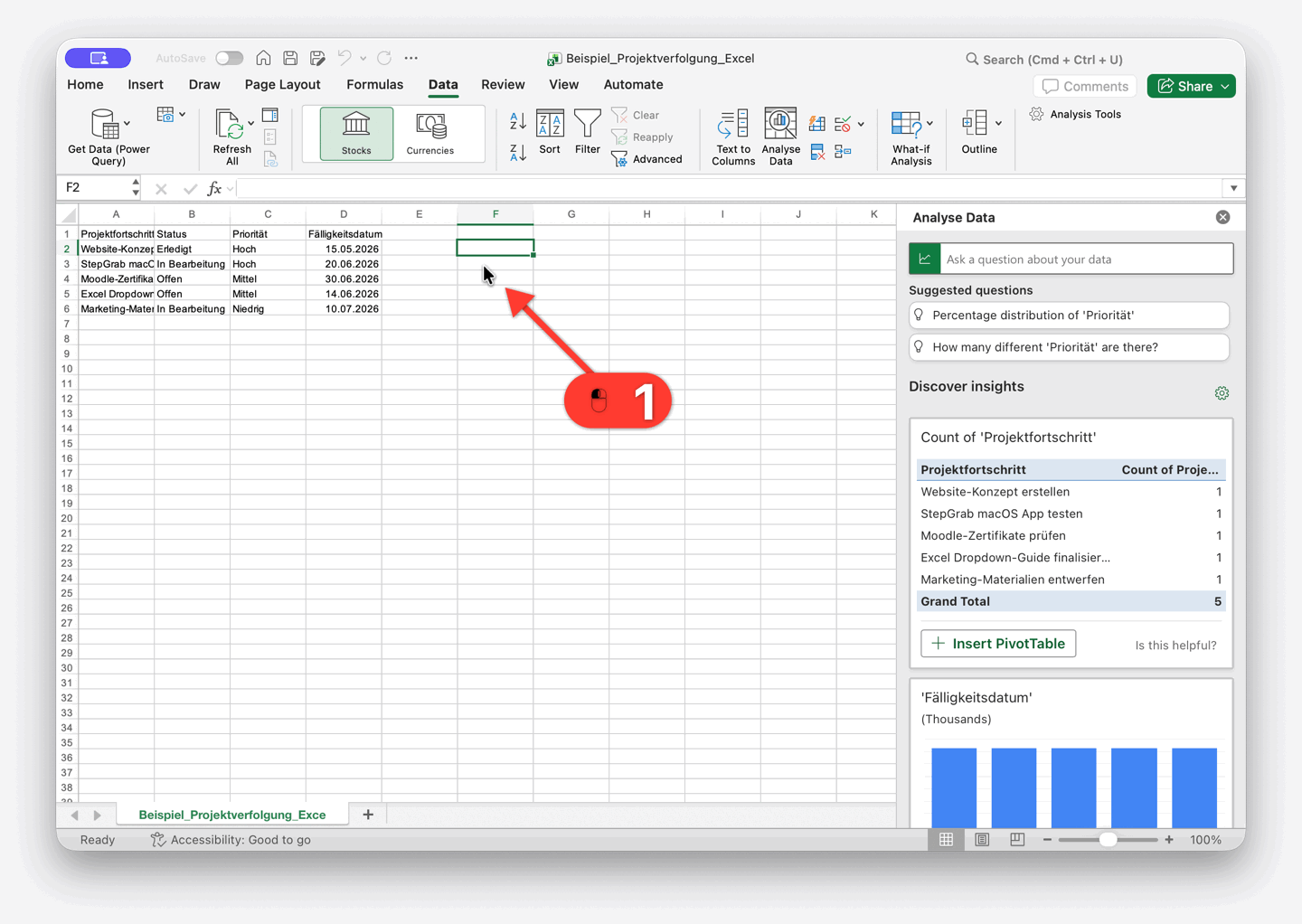Open Text to Columns
This screenshot has width=1302, height=924.
(x=733, y=137)
